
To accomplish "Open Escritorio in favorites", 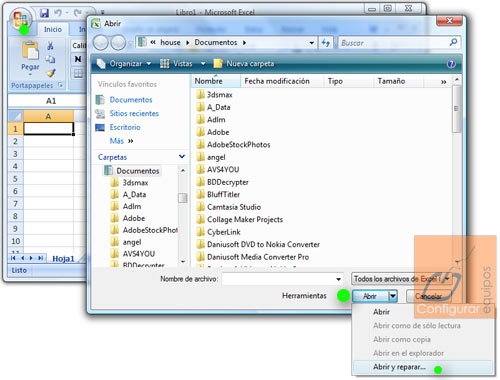I will point(125,127).
